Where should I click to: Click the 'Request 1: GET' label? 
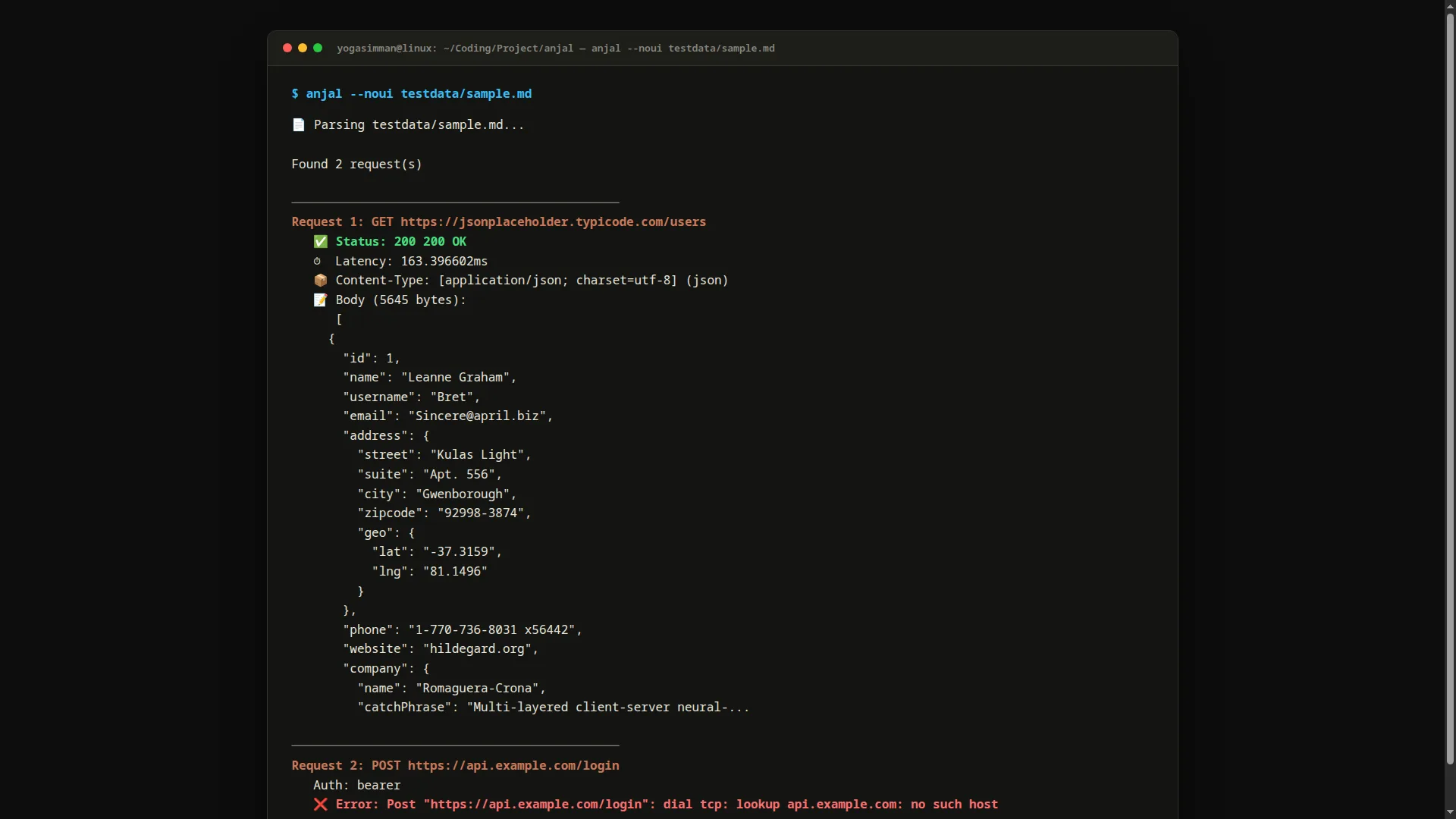[x=342, y=222]
